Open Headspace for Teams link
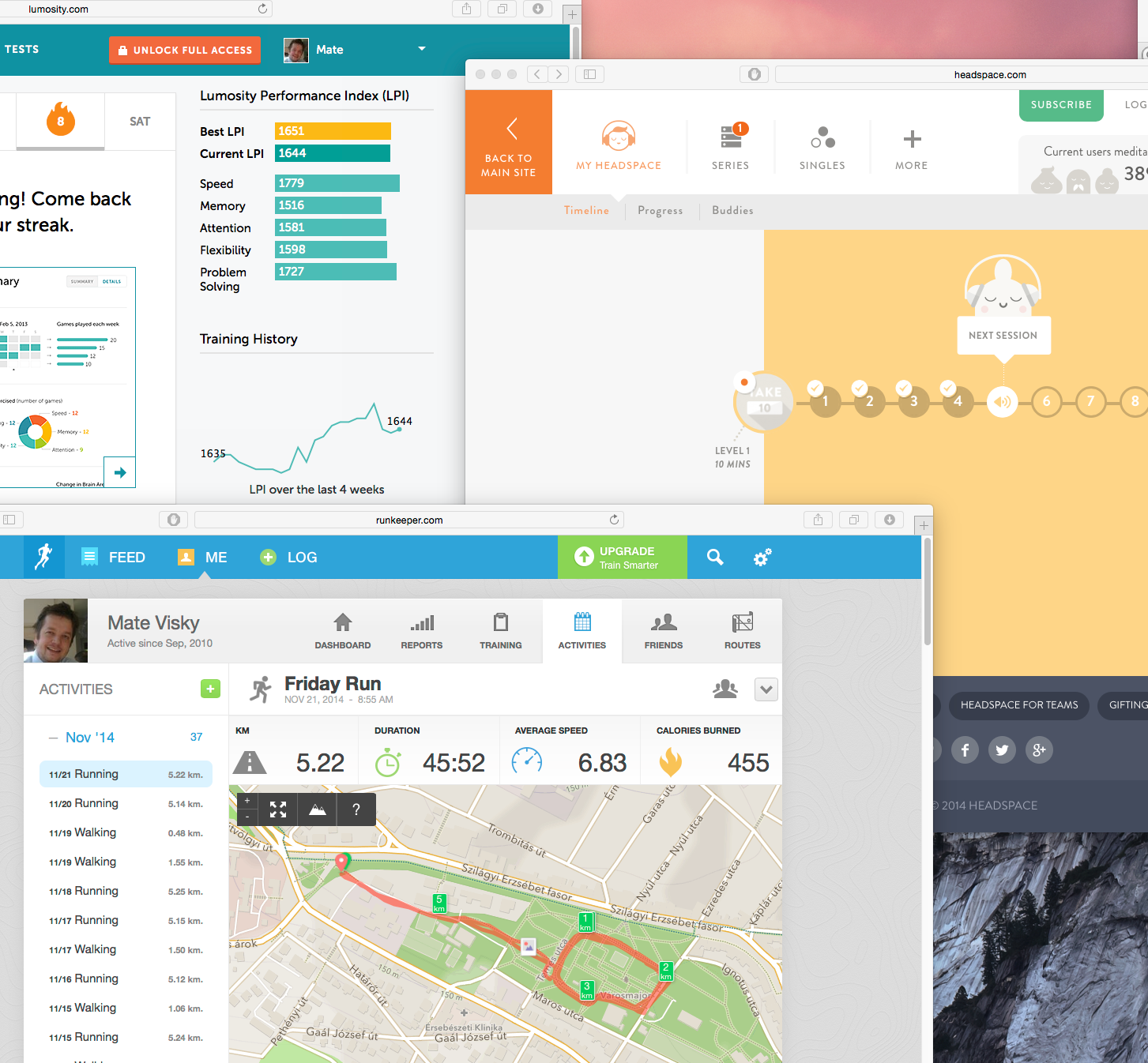This screenshot has width=1148, height=1063. pyautogui.click(x=1019, y=705)
